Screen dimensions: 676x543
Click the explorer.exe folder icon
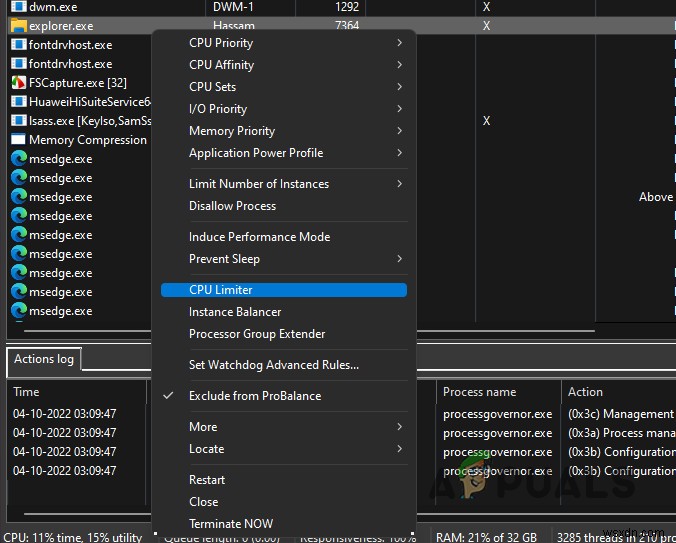(x=19, y=25)
